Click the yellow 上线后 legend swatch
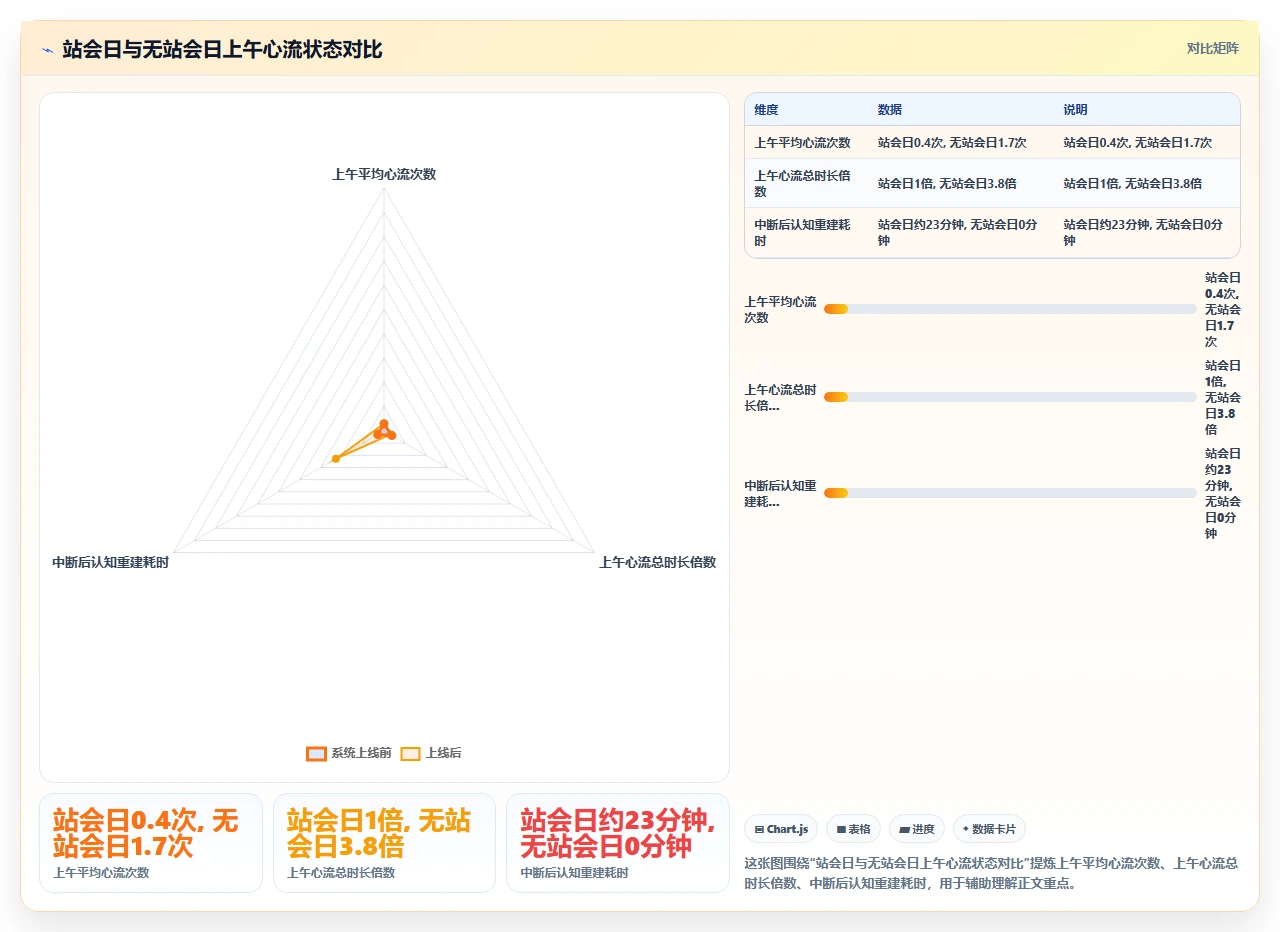The width and height of the screenshot is (1280, 932). [x=410, y=754]
